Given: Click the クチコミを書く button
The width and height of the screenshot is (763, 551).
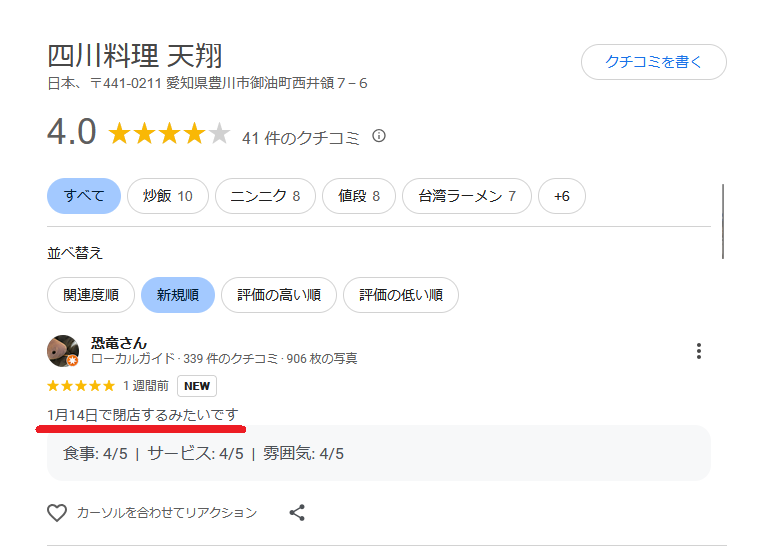Looking at the screenshot, I should [x=653, y=62].
